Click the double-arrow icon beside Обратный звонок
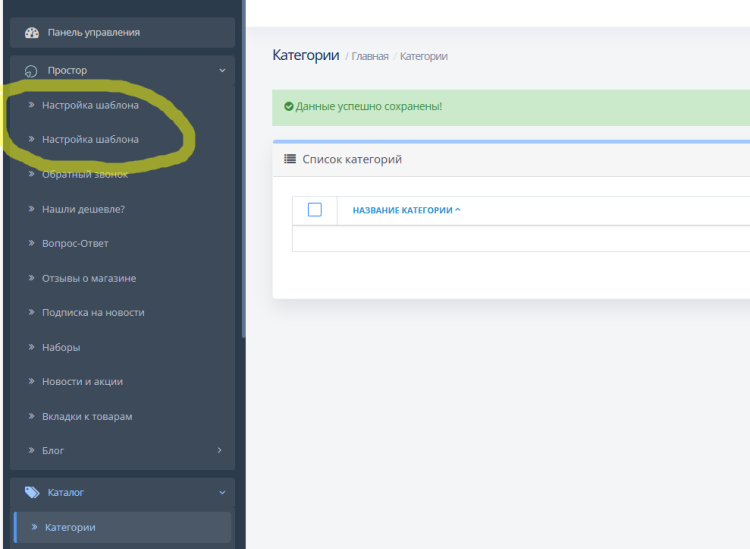Image resolution: width=750 pixels, height=549 pixels. pyautogui.click(x=31, y=174)
